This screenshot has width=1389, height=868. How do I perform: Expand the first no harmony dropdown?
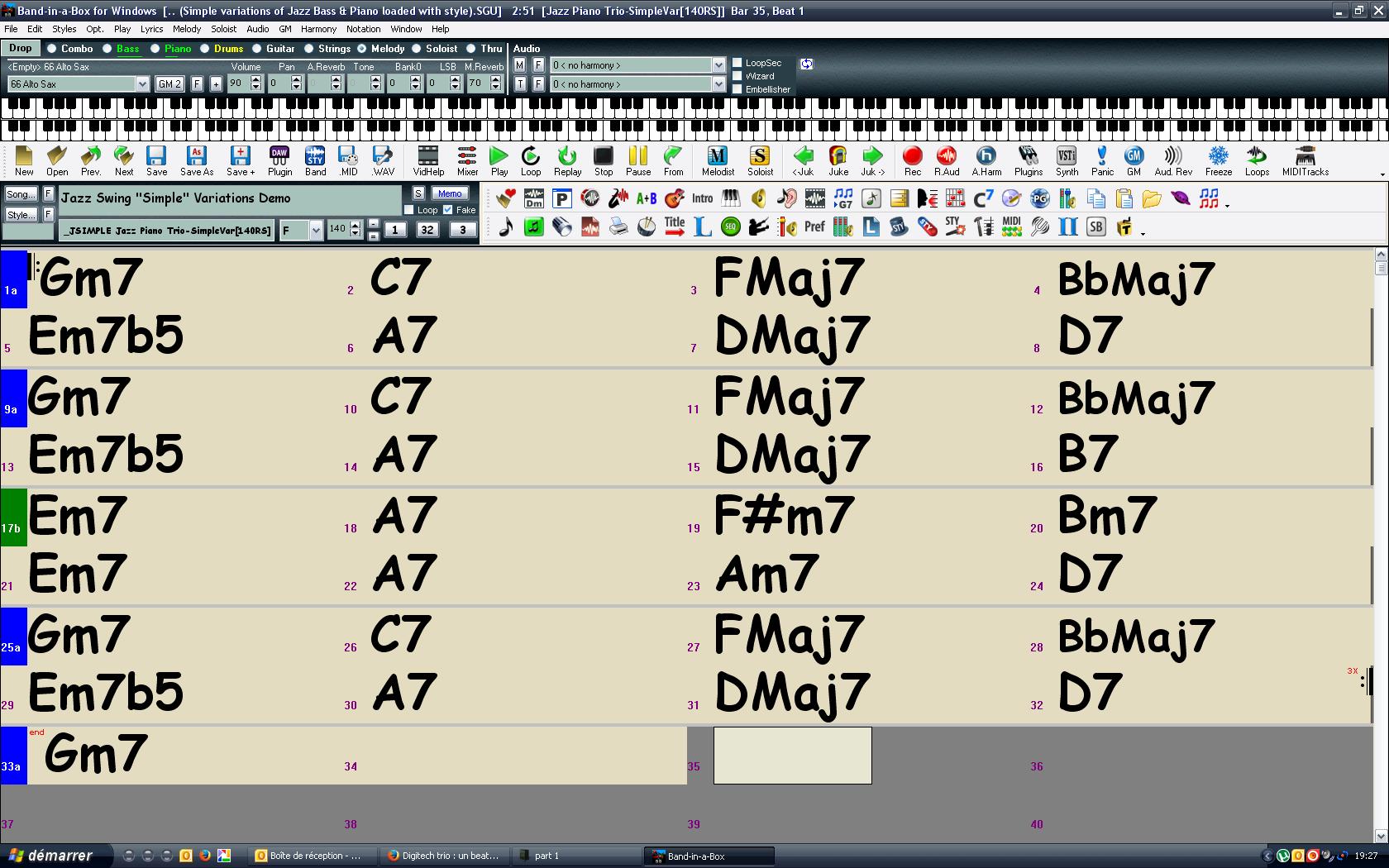(718, 65)
